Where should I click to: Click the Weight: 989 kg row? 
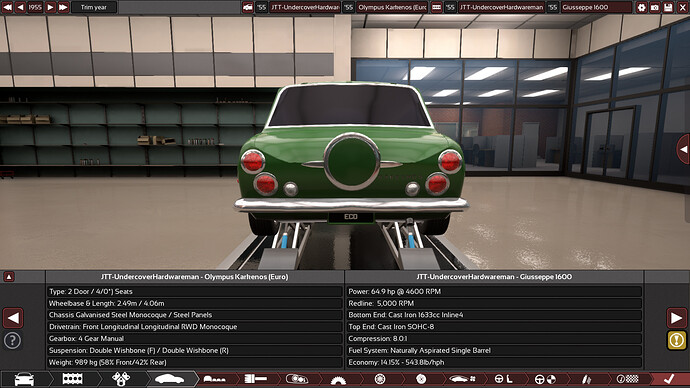point(195,362)
